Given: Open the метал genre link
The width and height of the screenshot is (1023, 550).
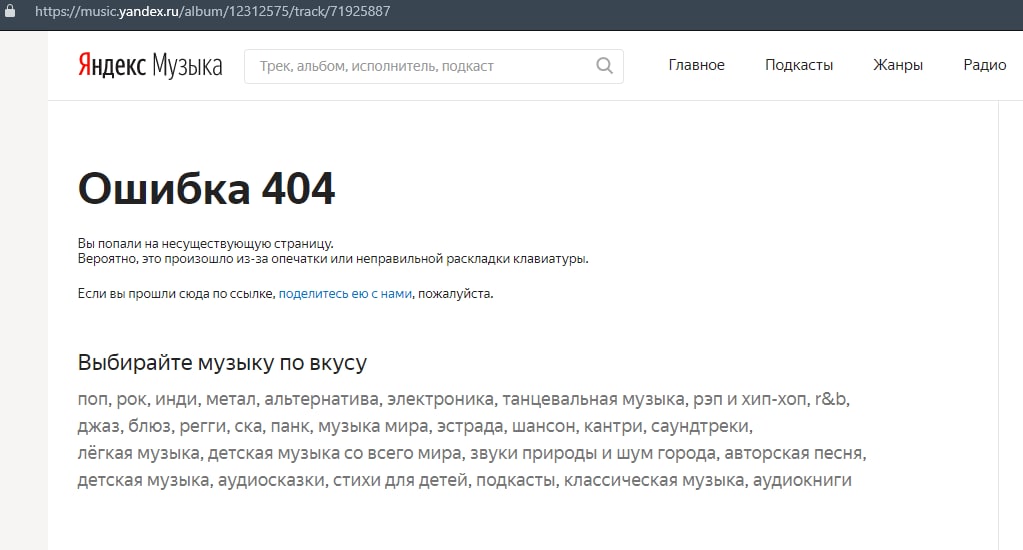Looking at the screenshot, I should point(230,399).
